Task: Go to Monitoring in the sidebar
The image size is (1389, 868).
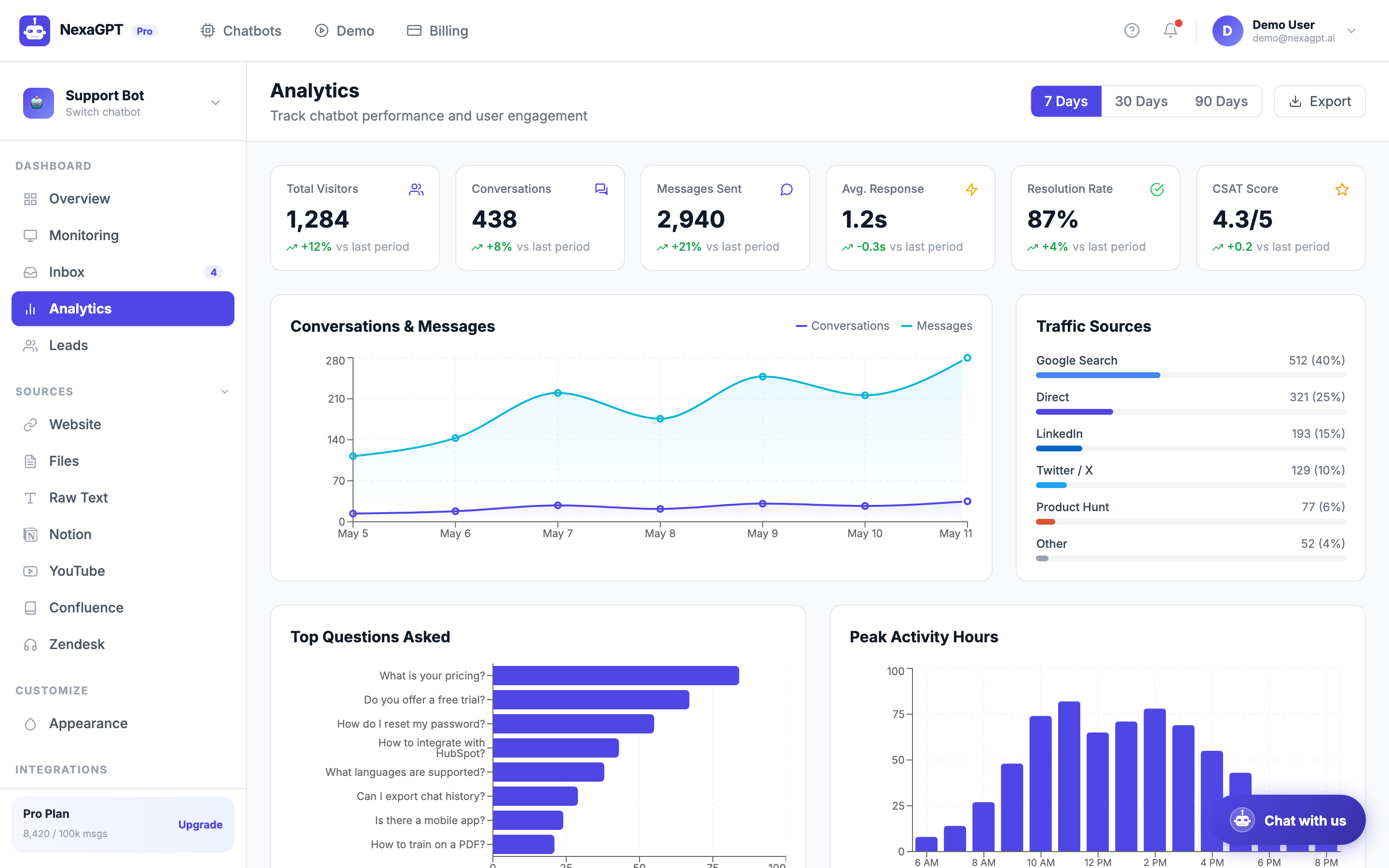Action: [123, 236]
